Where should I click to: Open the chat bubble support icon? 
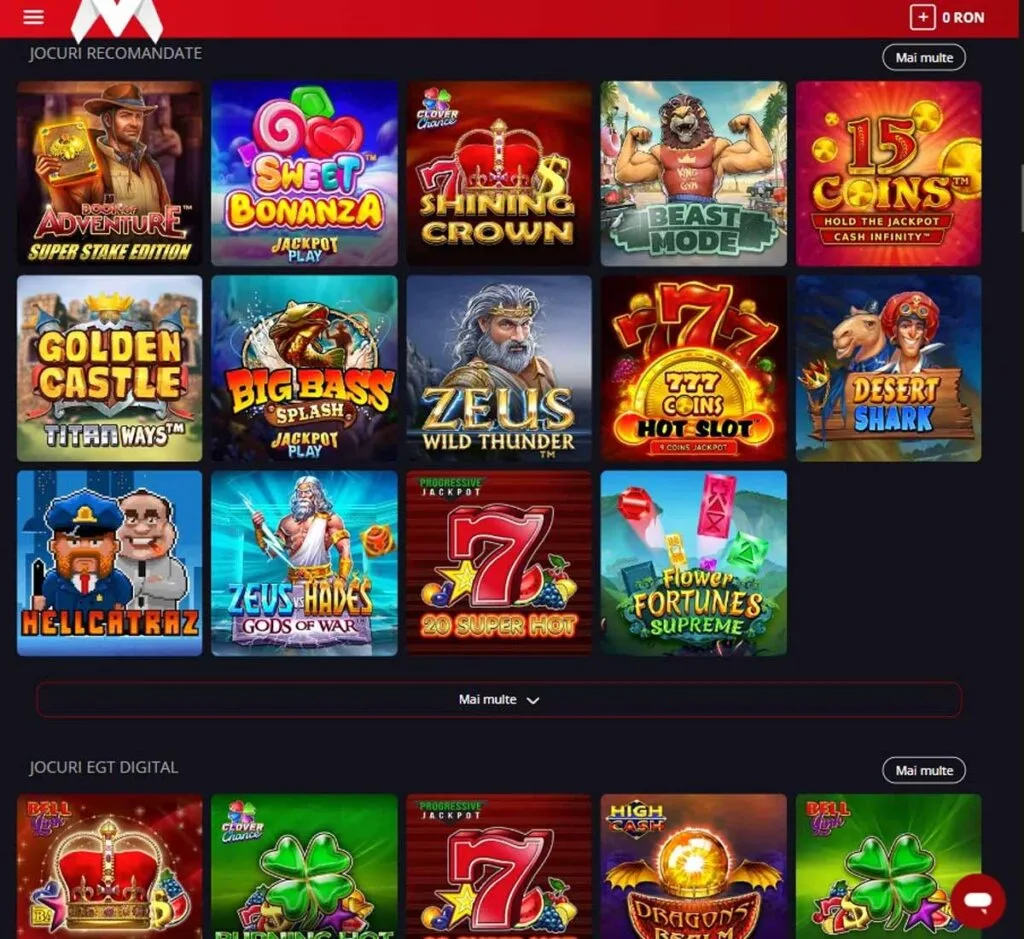[978, 901]
